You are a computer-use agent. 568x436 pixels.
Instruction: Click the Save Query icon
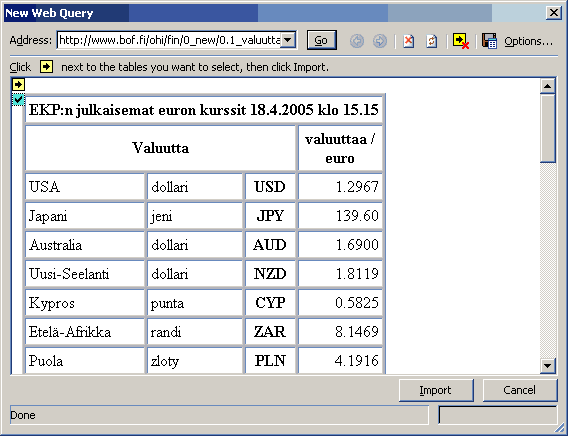(489, 41)
